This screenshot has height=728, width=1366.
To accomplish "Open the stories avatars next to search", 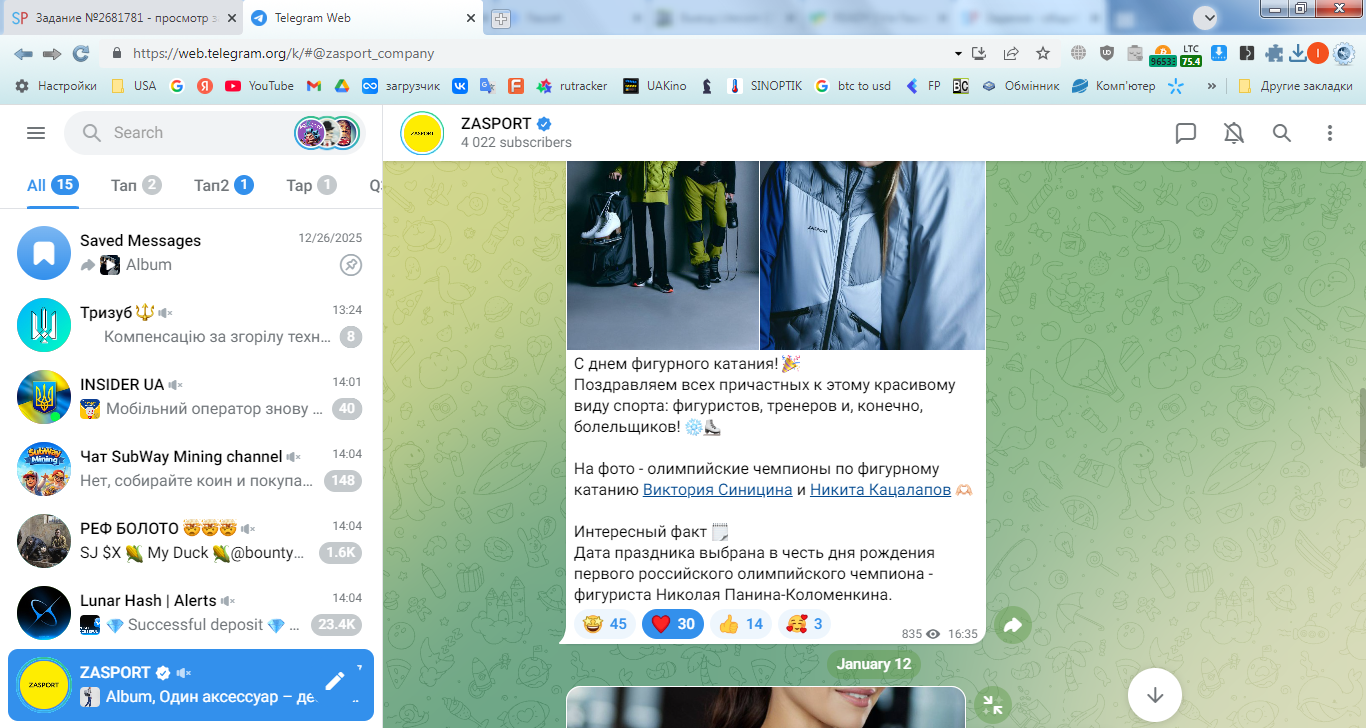I will [327, 133].
